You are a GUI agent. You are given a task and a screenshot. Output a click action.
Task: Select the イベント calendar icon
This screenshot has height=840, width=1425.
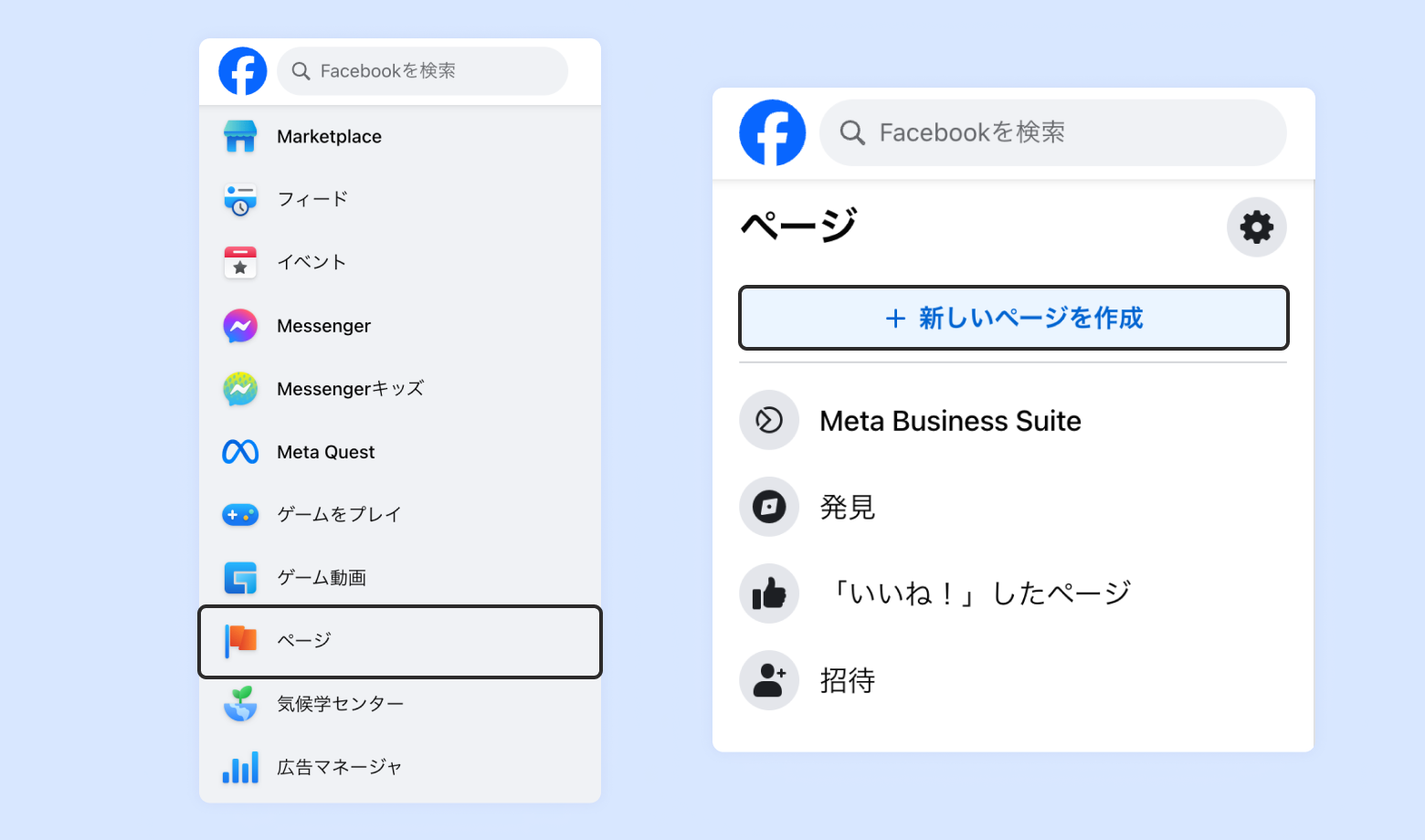pyautogui.click(x=240, y=262)
